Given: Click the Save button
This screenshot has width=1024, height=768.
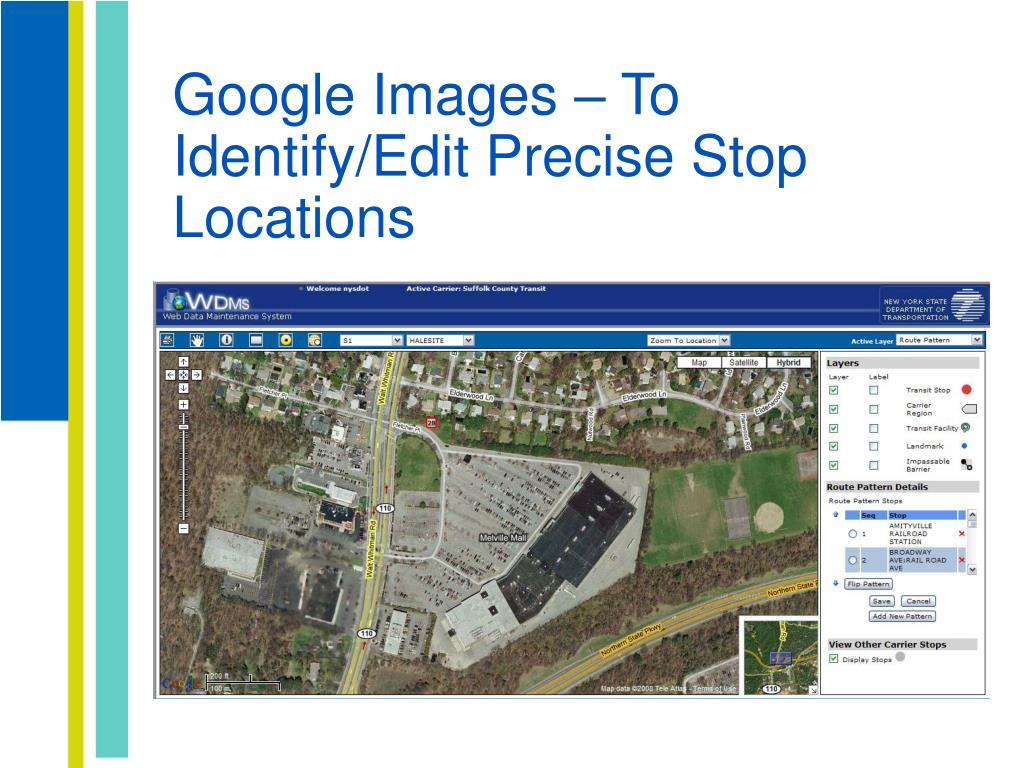Looking at the screenshot, I should click(882, 601).
